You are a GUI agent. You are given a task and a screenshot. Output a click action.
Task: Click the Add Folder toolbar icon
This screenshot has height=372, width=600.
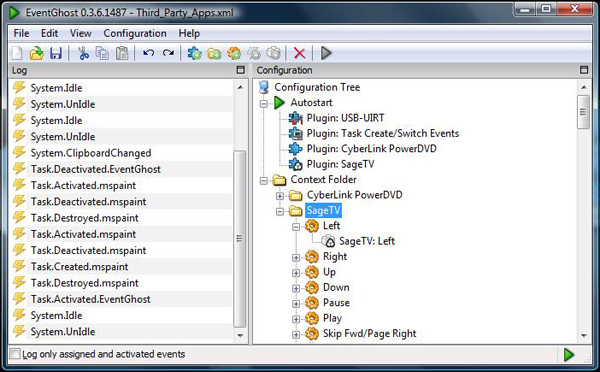click(214, 53)
